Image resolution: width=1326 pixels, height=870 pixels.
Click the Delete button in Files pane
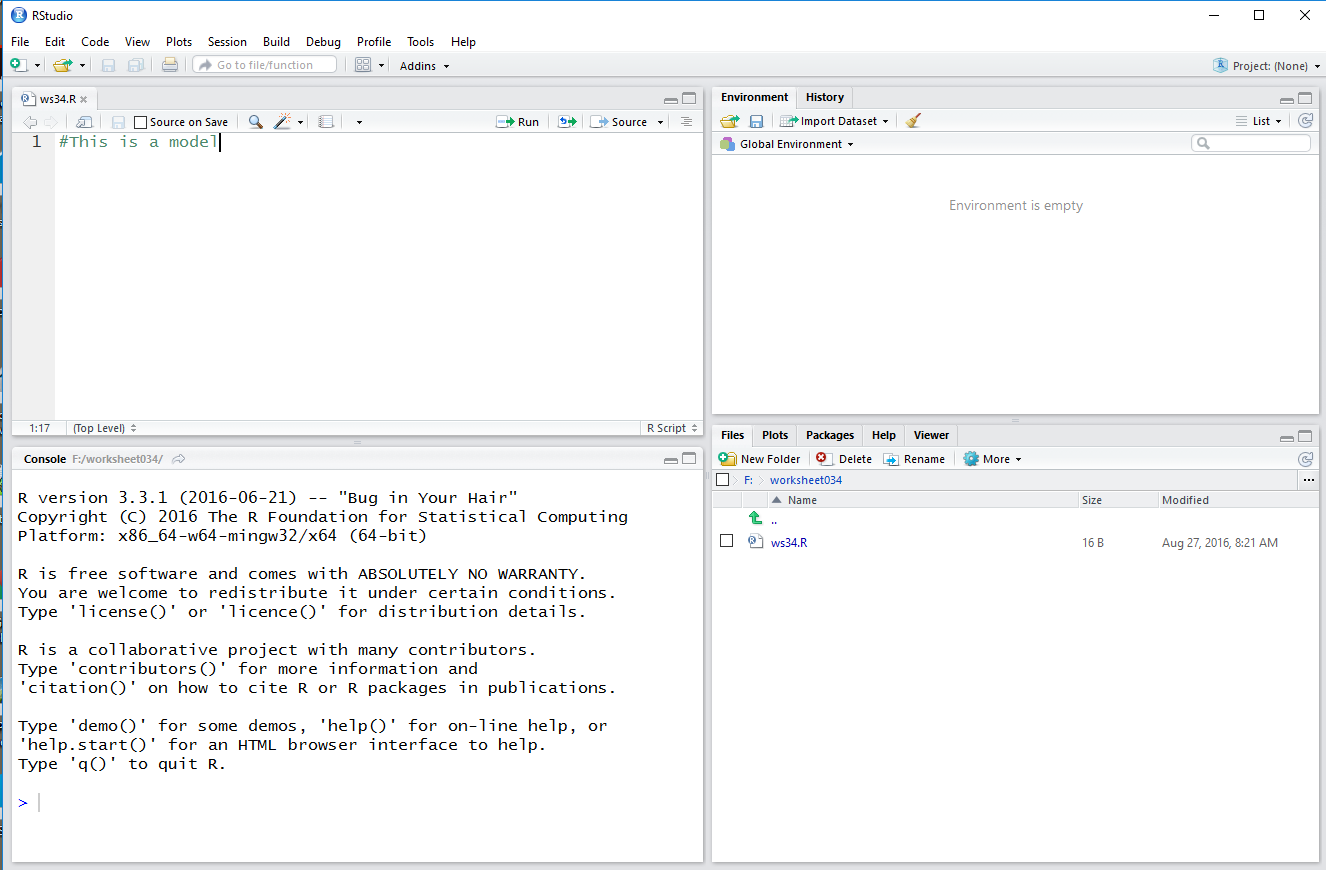844,459
